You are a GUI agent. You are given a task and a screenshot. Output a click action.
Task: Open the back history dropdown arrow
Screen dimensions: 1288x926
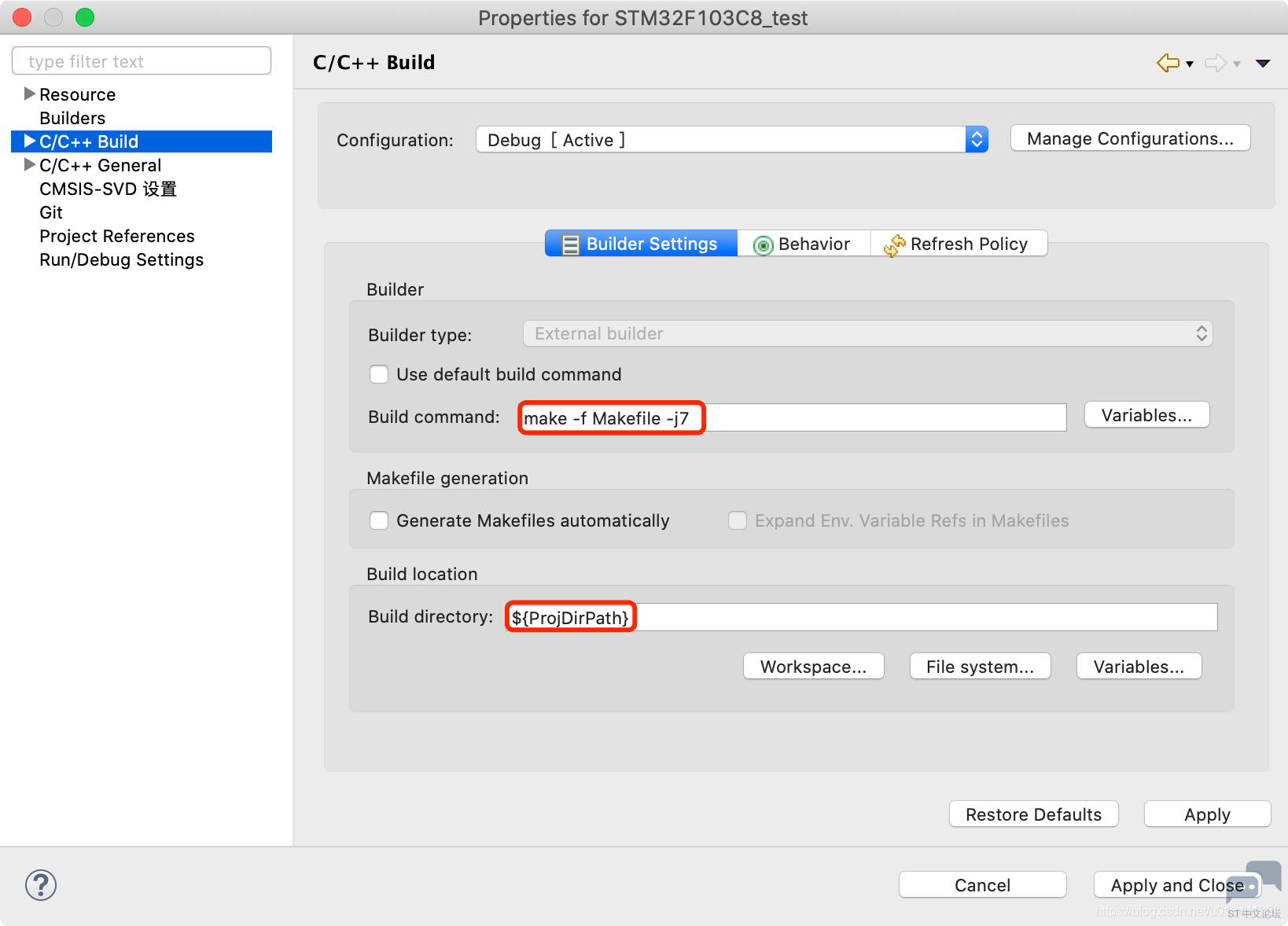(1190, 64)
